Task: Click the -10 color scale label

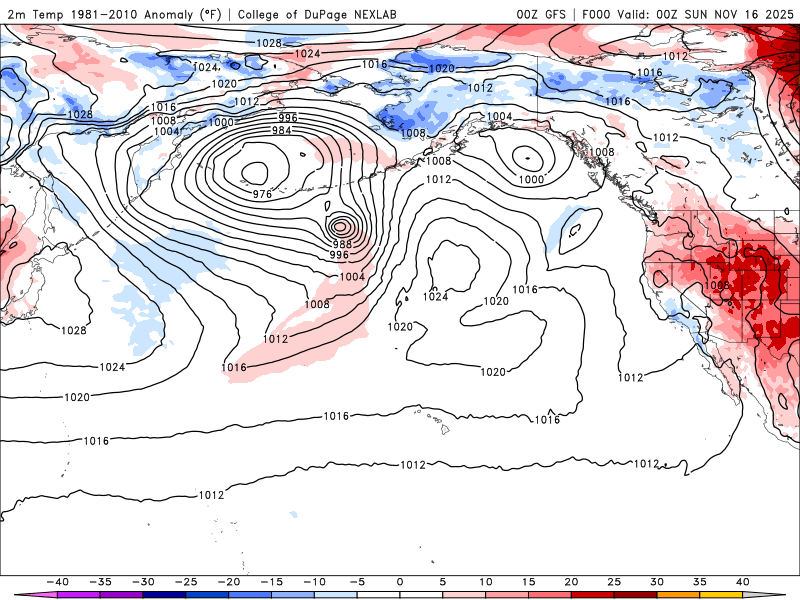Action: point(314,582)
